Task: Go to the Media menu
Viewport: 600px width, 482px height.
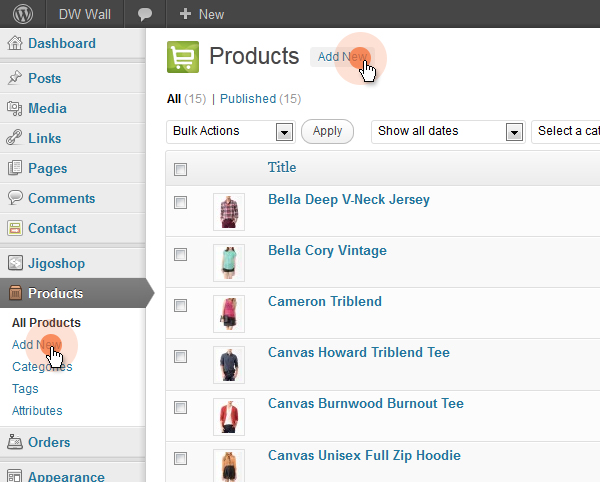Action: [47, 108]
